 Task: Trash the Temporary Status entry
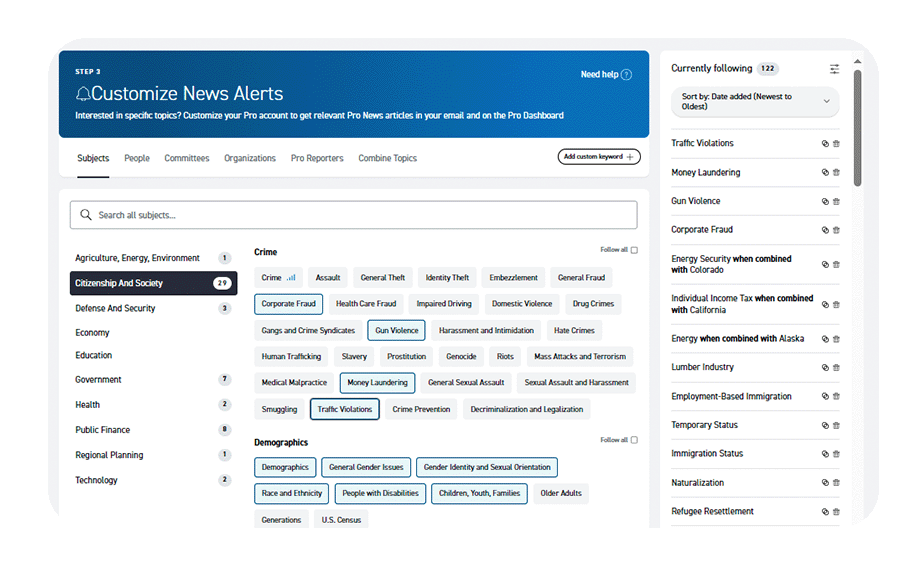coord(836,425)
